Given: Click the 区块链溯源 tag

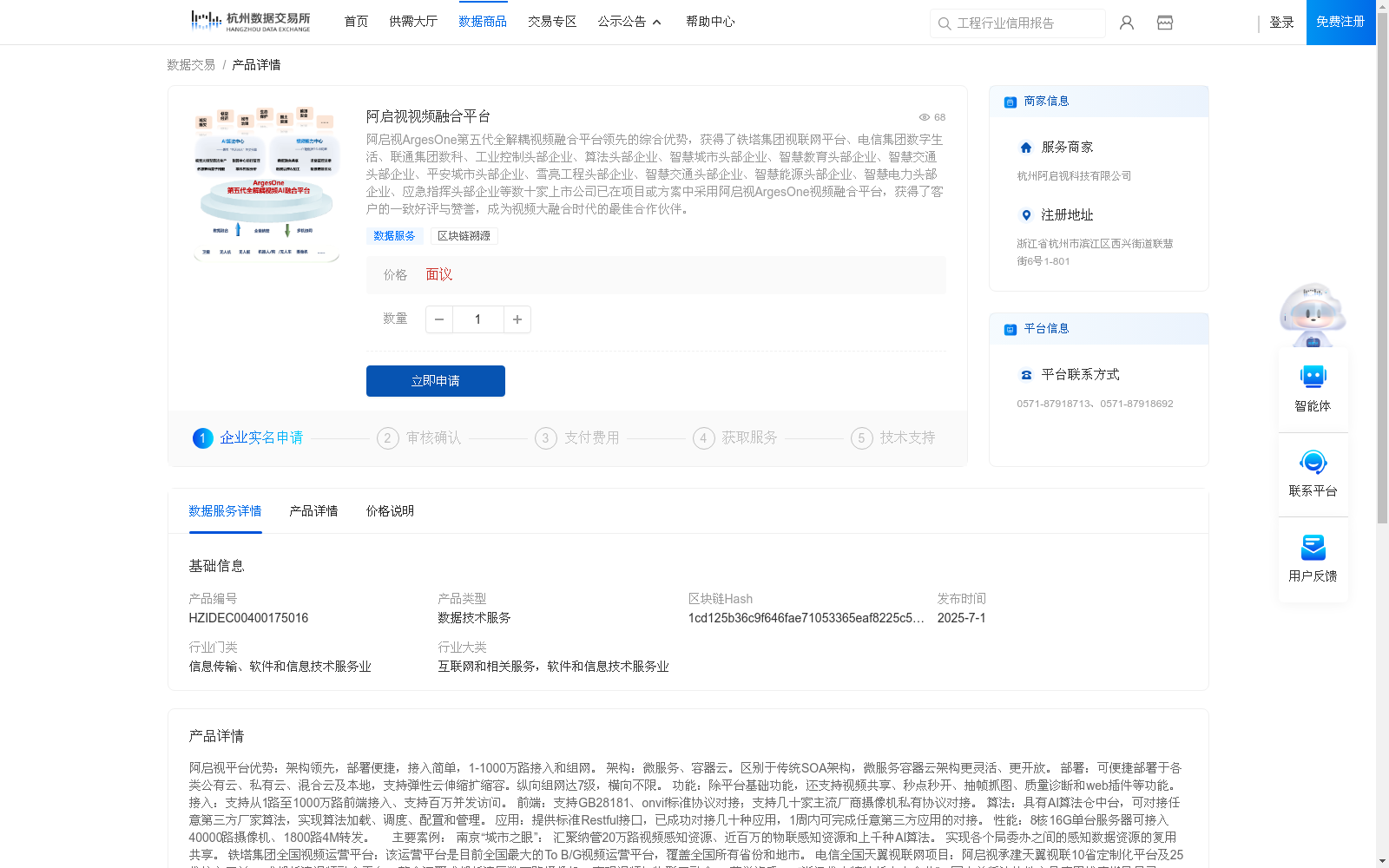Looking at the screenshot, I should pyautogui.click(x=464, y=236).
